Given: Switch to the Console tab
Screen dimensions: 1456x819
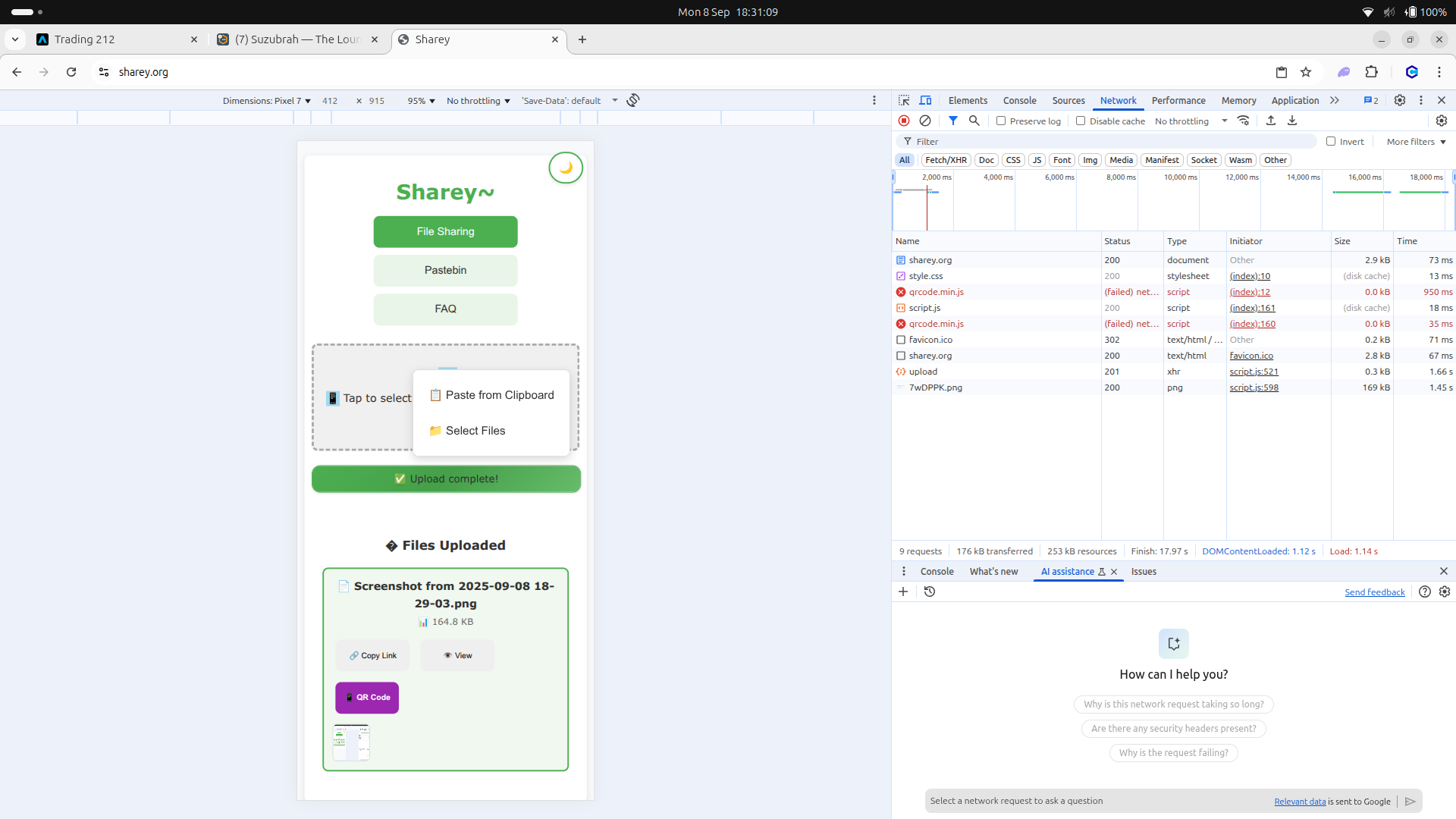Looking at the screenshot, I should click(x=1019, y=100).
